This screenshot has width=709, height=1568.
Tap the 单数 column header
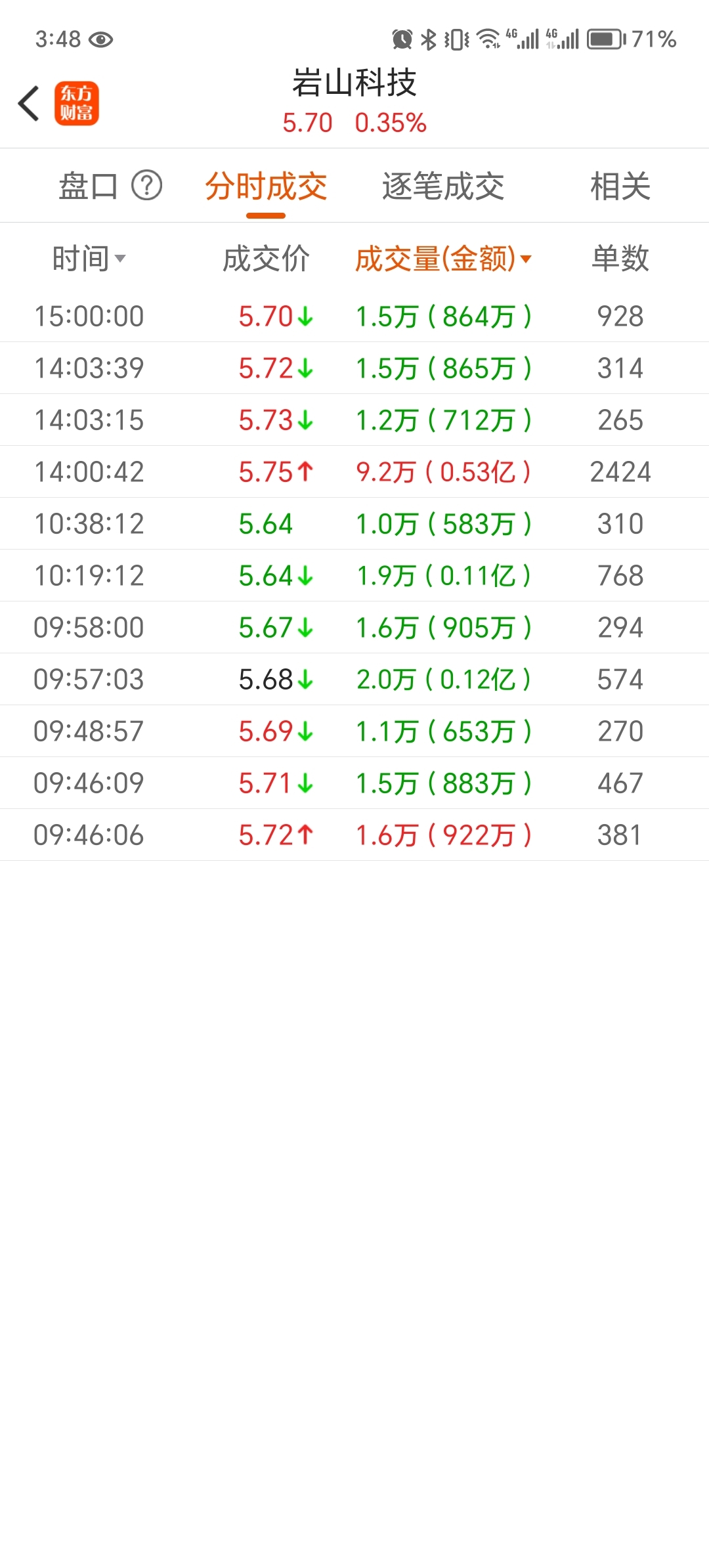pyautogui.click(x=620, y=259)
